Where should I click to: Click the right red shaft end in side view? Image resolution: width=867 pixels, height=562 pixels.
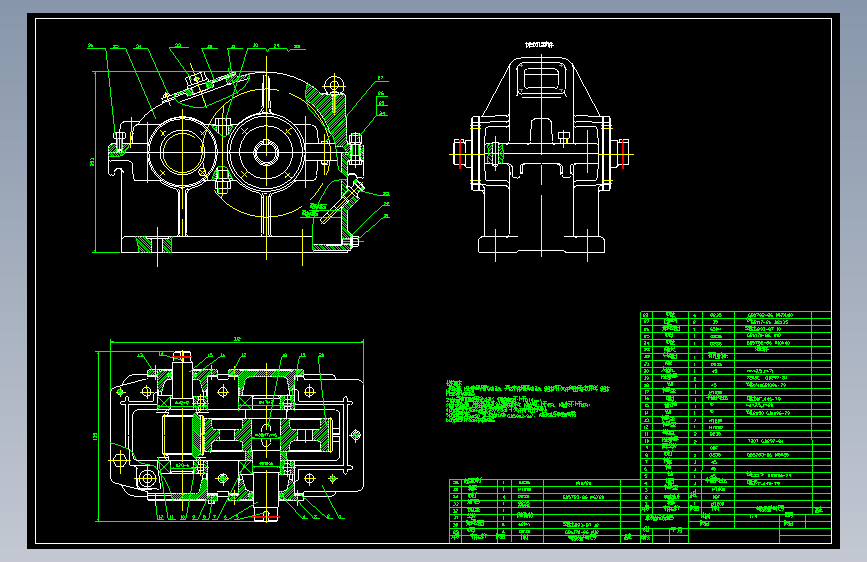(x=623, y=154)
